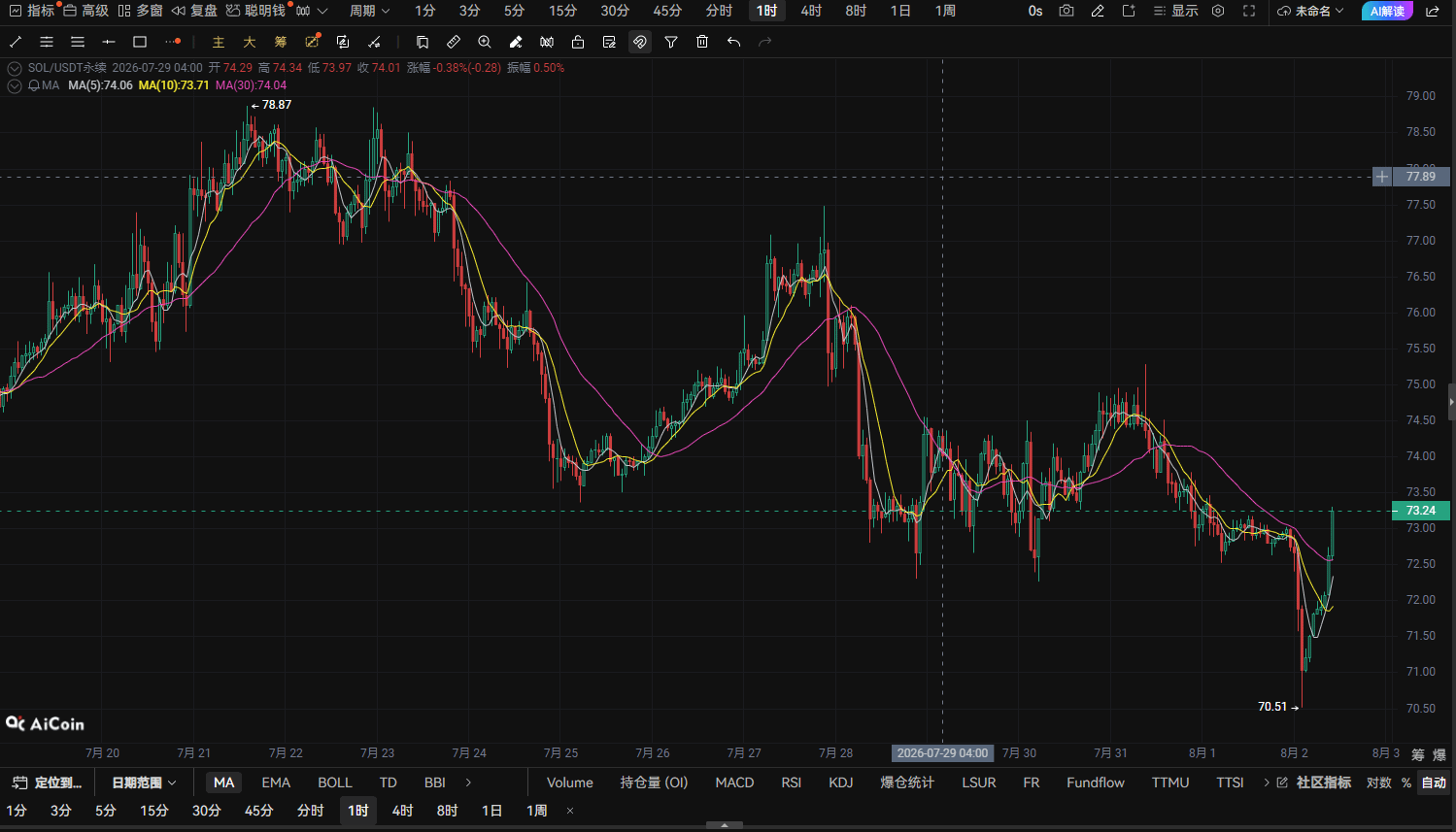Toggle the magnet snap tool
The width and height of the screenshot is (1456, 832).
pyautogui.click(x=640, y=42)
